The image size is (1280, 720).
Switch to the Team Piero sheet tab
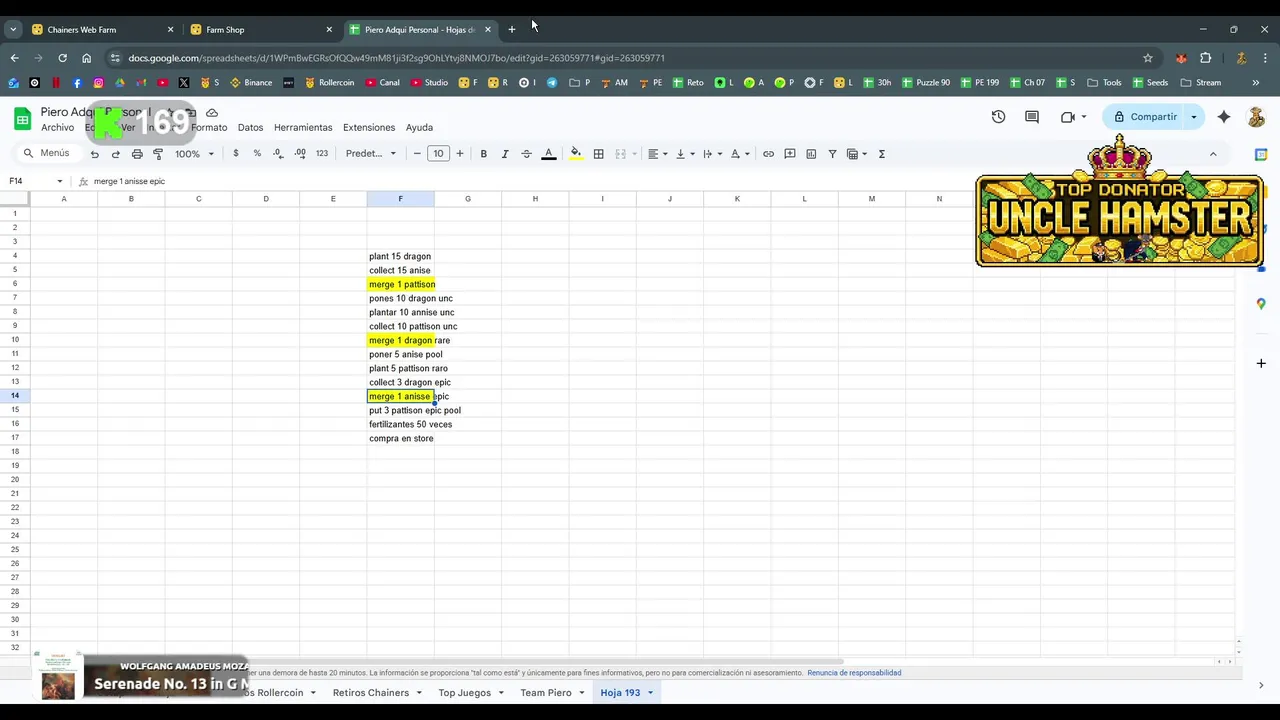[546, 693]
